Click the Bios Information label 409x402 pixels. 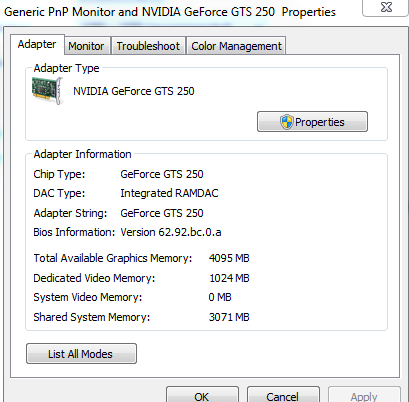pos(74,232)
